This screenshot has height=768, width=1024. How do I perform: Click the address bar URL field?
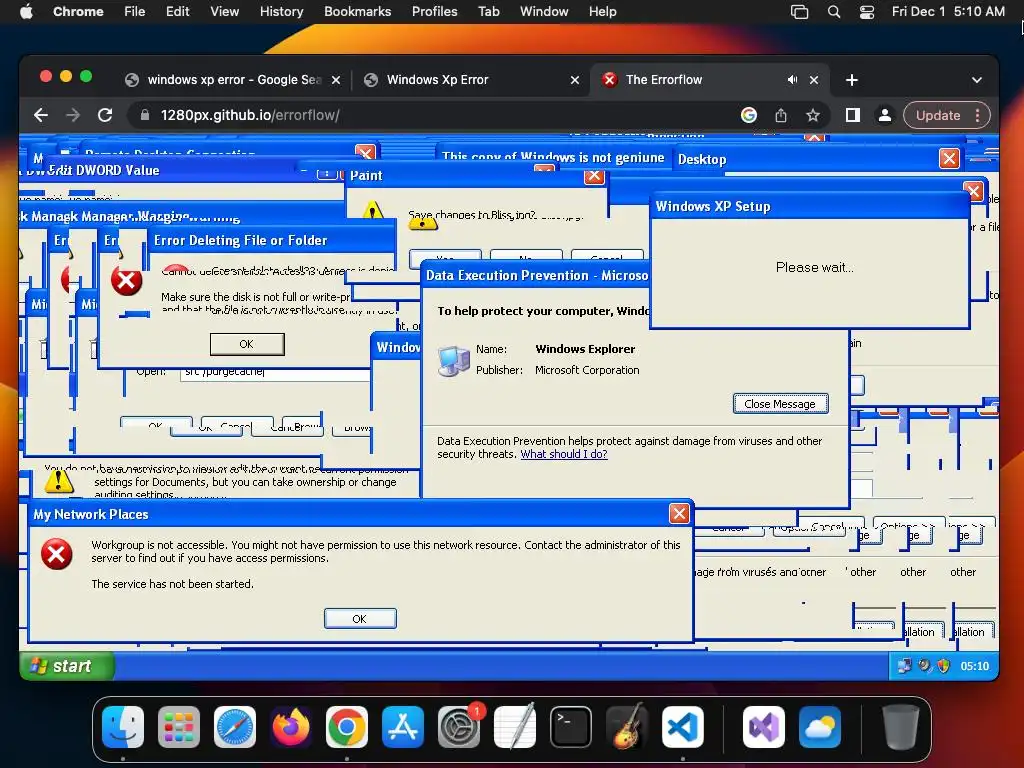(x=431, y=116)
